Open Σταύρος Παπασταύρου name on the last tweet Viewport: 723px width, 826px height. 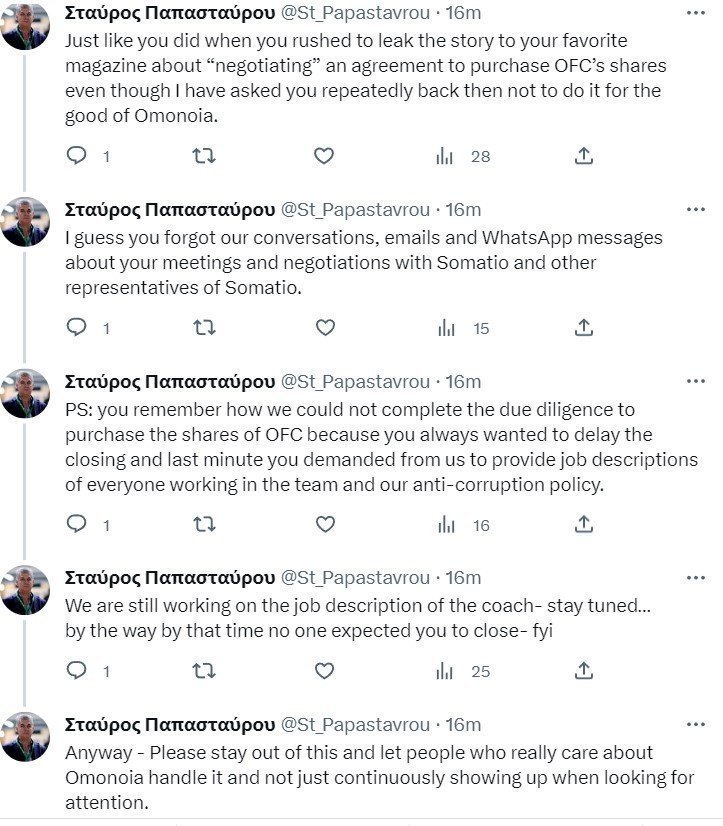click(170, 724)
